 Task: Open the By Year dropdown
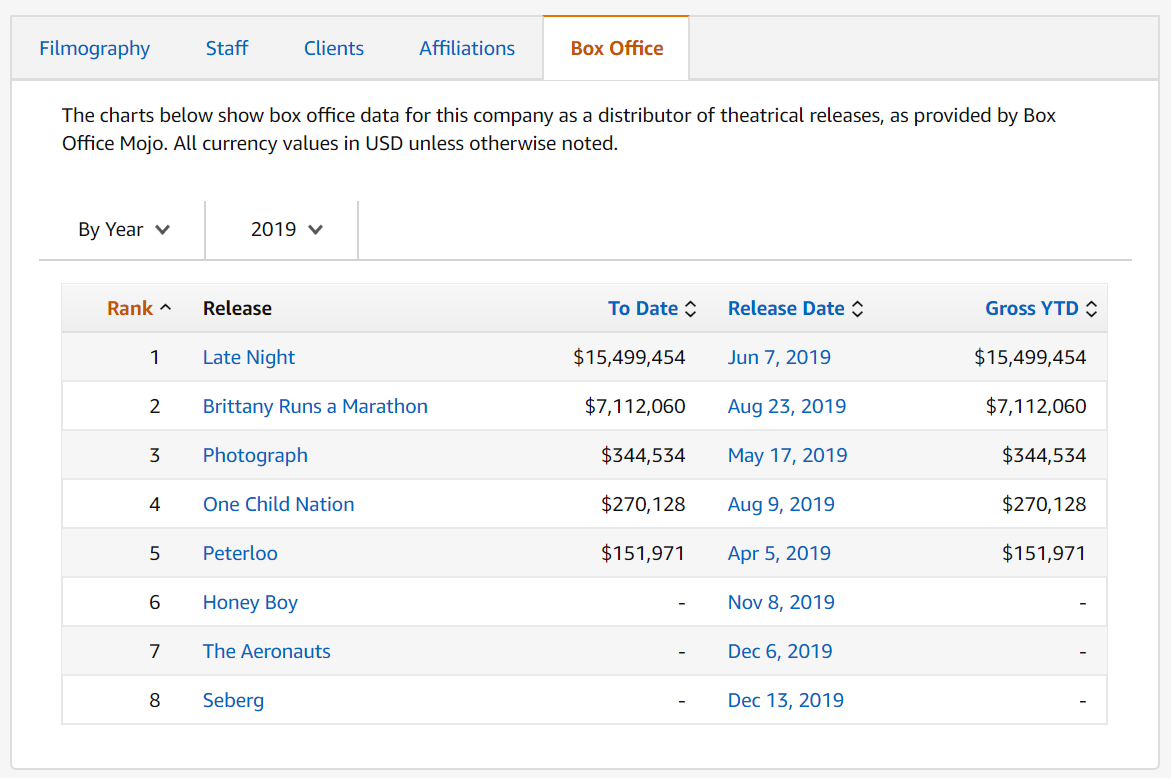(123, 229)
